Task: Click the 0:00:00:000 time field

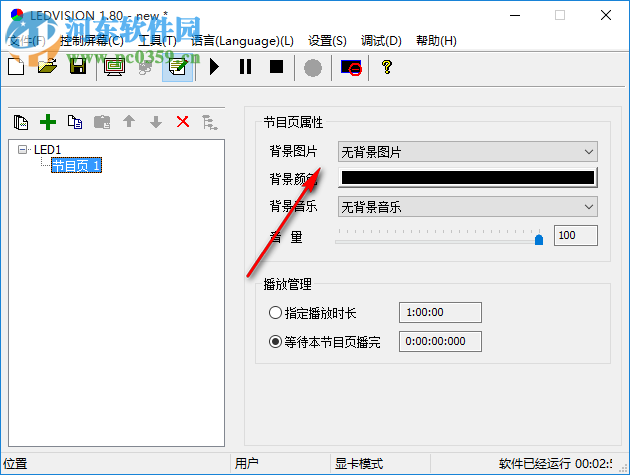Action: (440, 341)
